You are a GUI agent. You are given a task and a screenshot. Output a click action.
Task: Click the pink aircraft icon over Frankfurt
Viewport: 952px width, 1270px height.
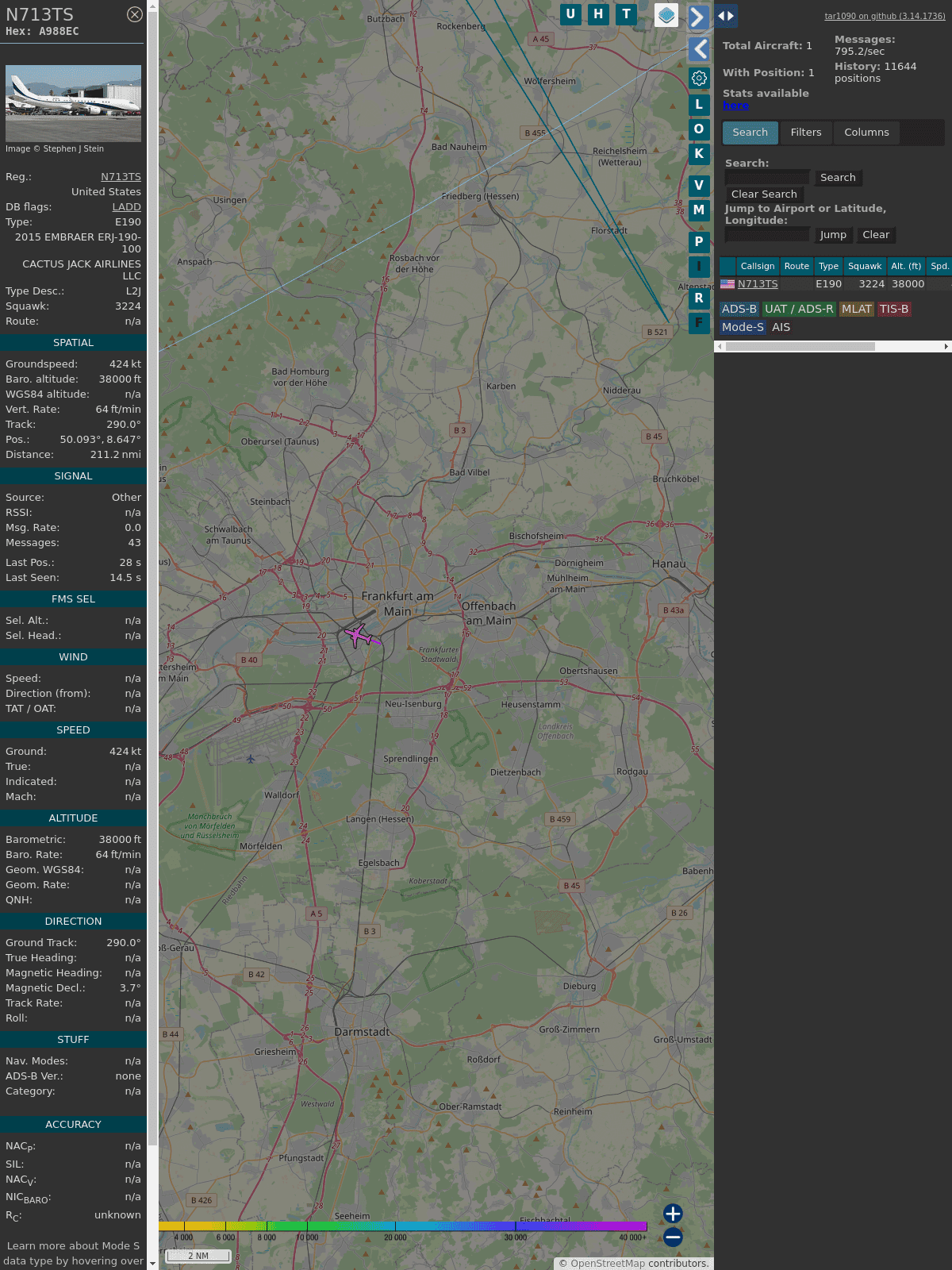(x=359, y=635)
